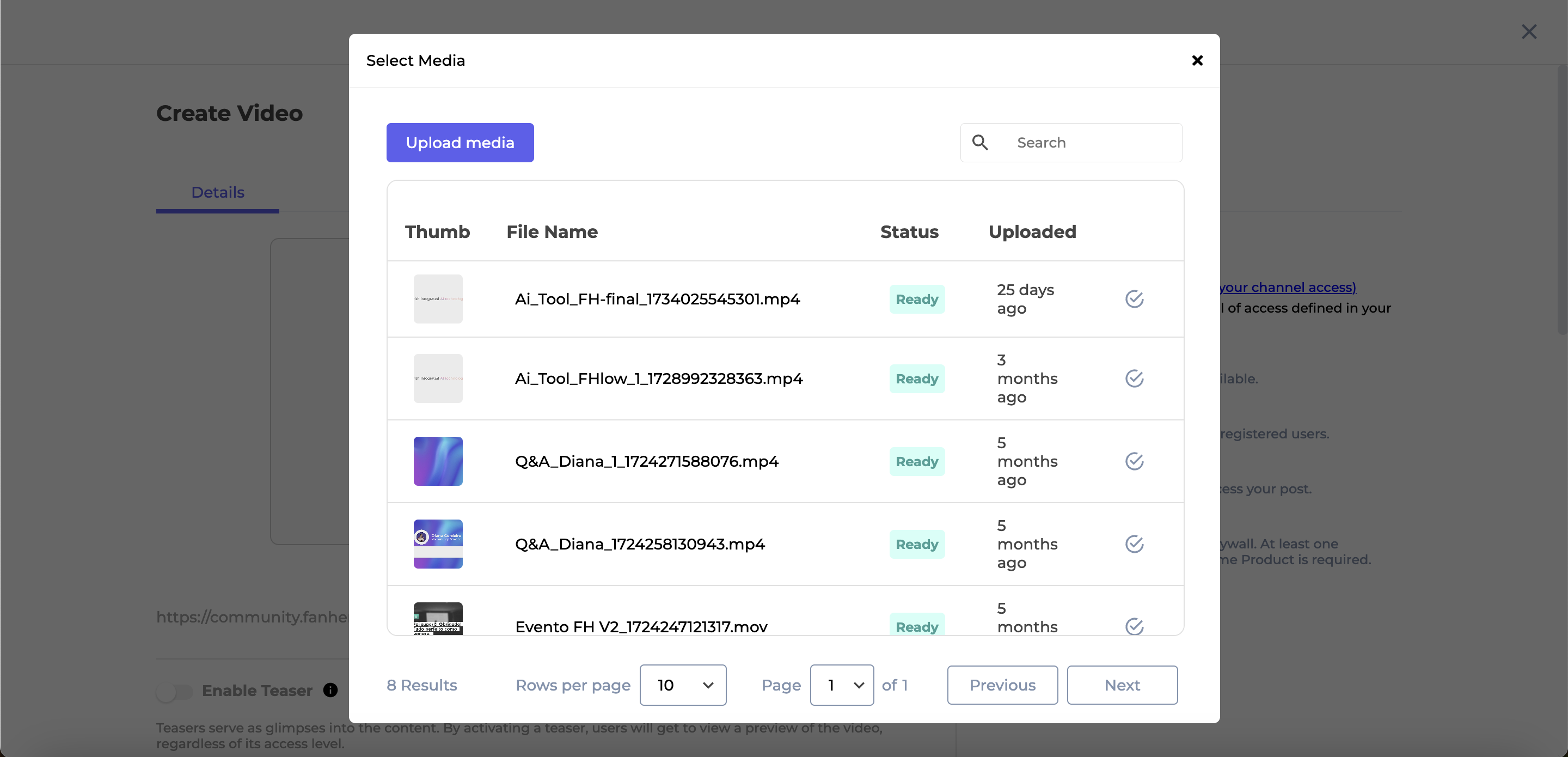Expand rows per page dropdown
The height and width of the screenshot is (757, 1568).
[x=684, y=685]
